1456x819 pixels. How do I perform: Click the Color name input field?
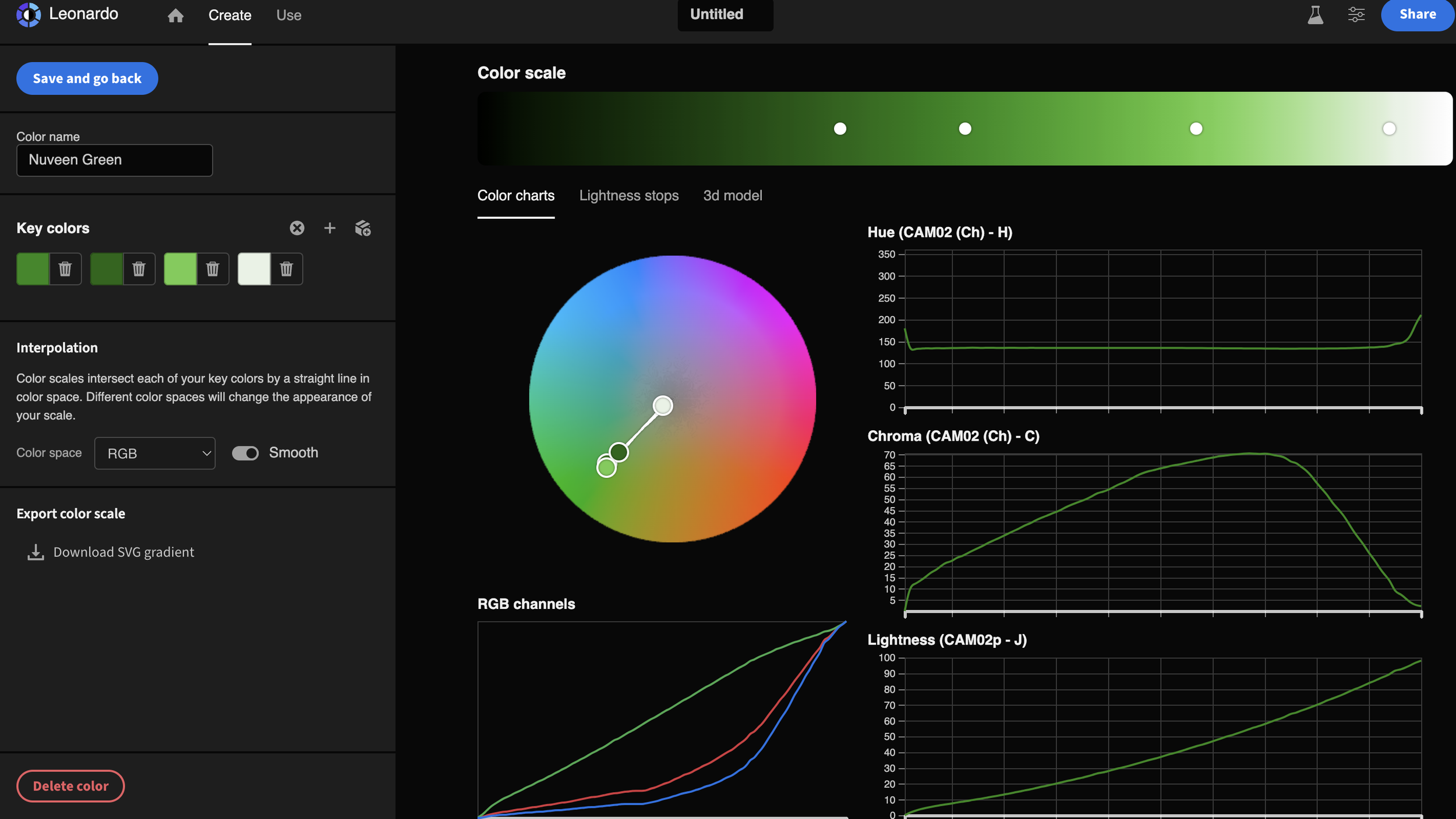(115, 160)
